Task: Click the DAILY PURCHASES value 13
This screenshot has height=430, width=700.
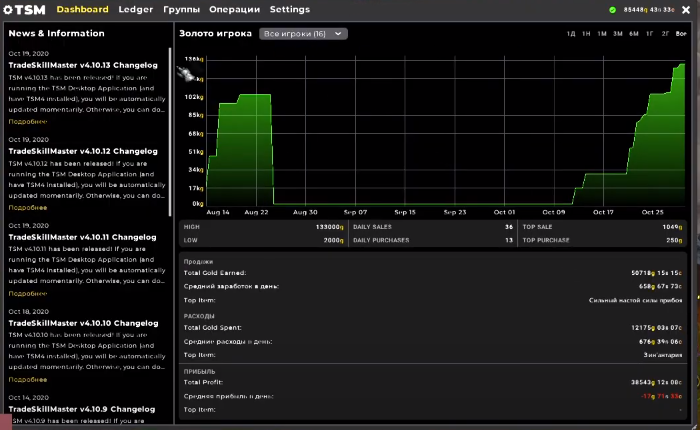Action: (509, 241)
